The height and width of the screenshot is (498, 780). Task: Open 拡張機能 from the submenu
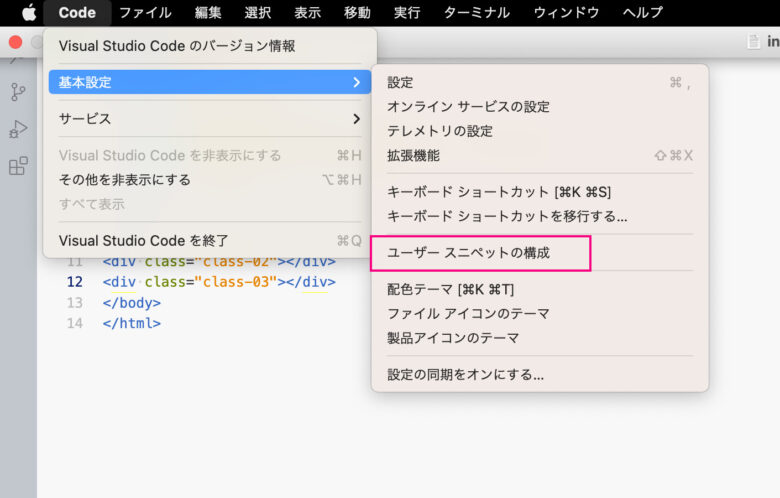pyautogui.click(x=540, y=155)
